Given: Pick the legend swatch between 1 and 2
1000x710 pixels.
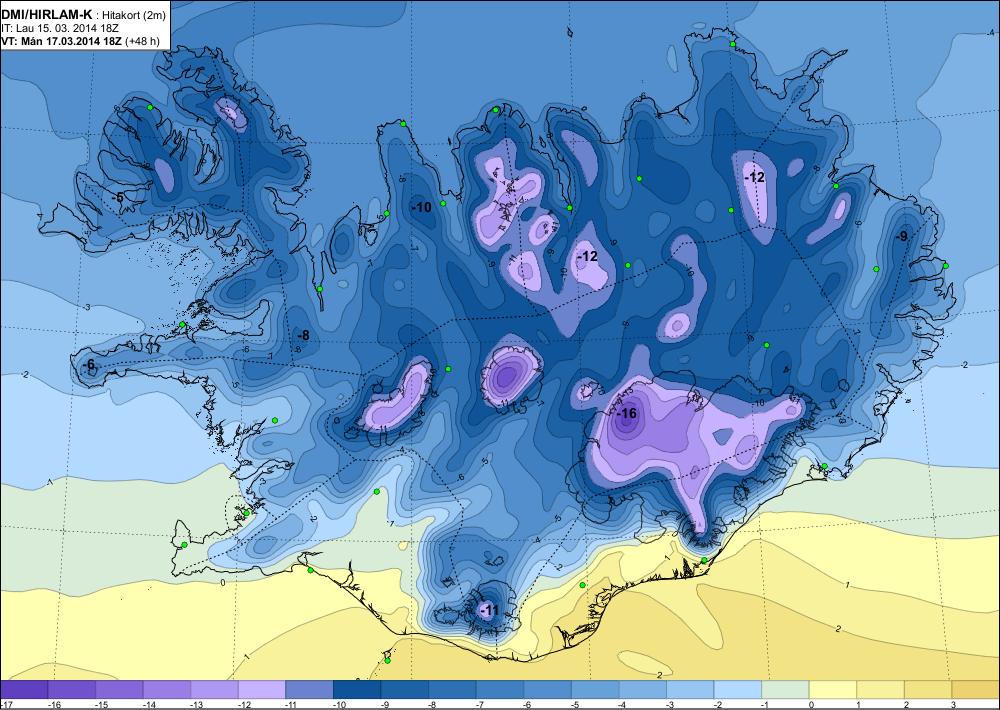Looking at the screenshot, I should coord(880,690).
